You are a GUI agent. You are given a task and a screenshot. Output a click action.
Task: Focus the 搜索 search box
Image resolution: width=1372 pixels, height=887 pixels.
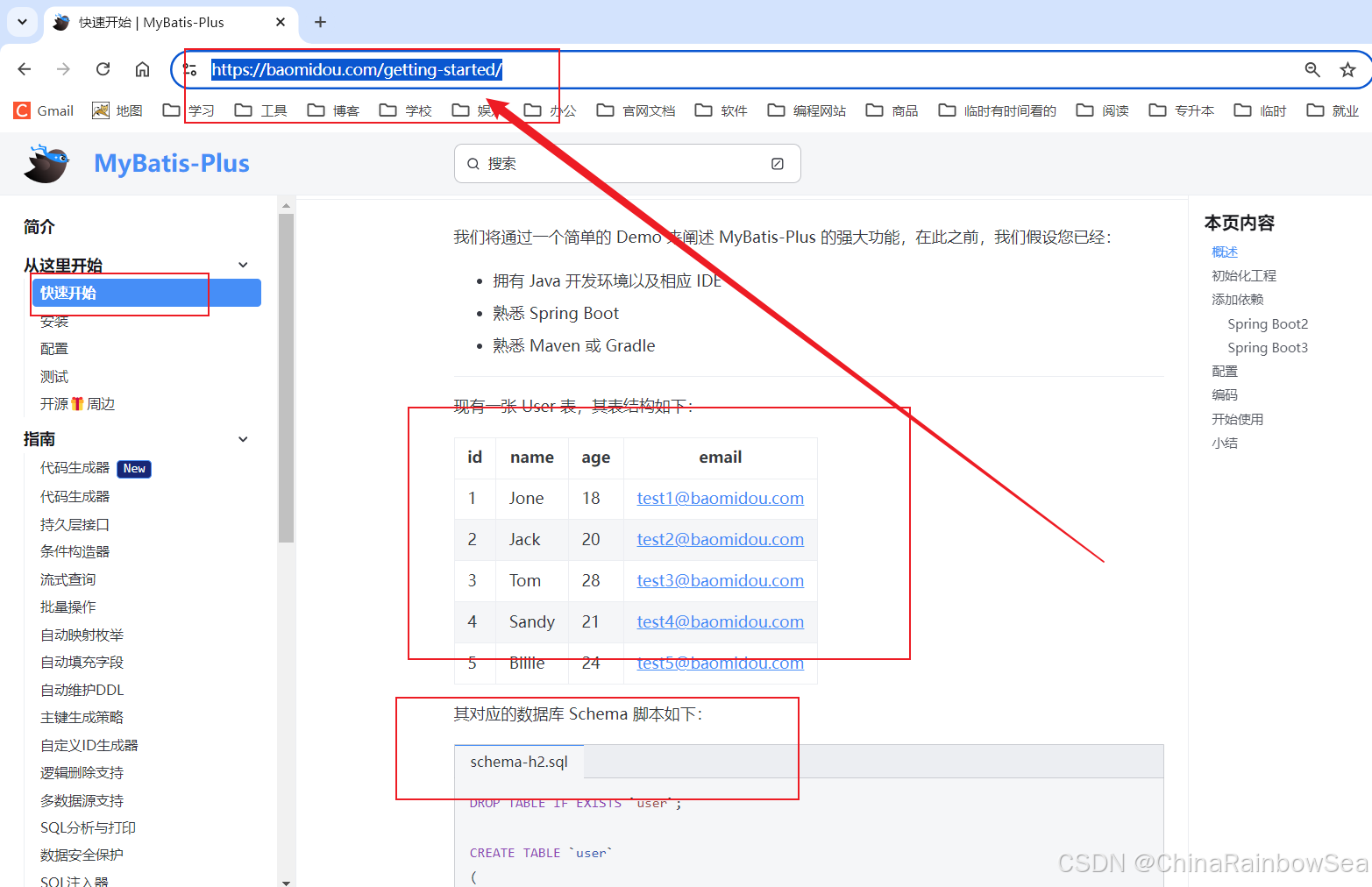tap(628, 164)
